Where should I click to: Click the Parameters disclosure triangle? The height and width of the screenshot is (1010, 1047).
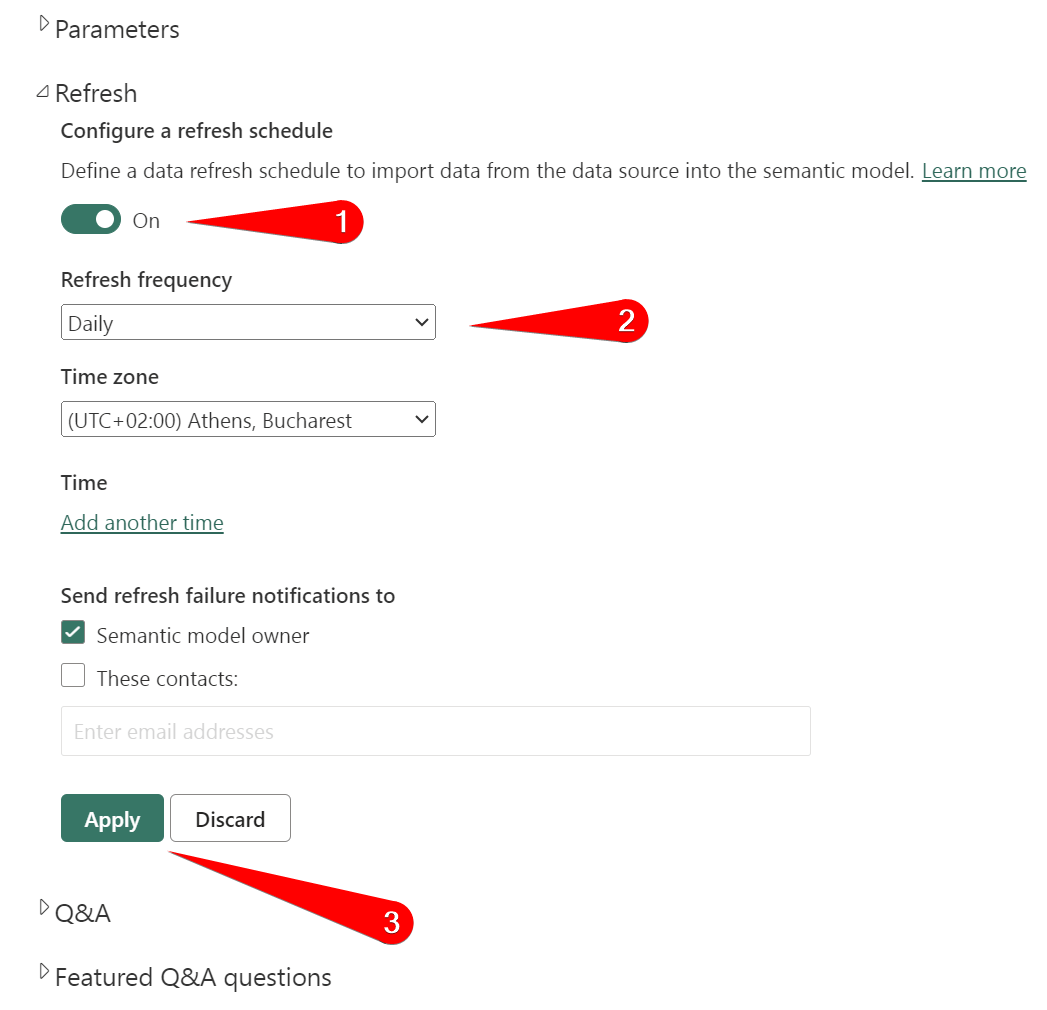click(42, 22)
